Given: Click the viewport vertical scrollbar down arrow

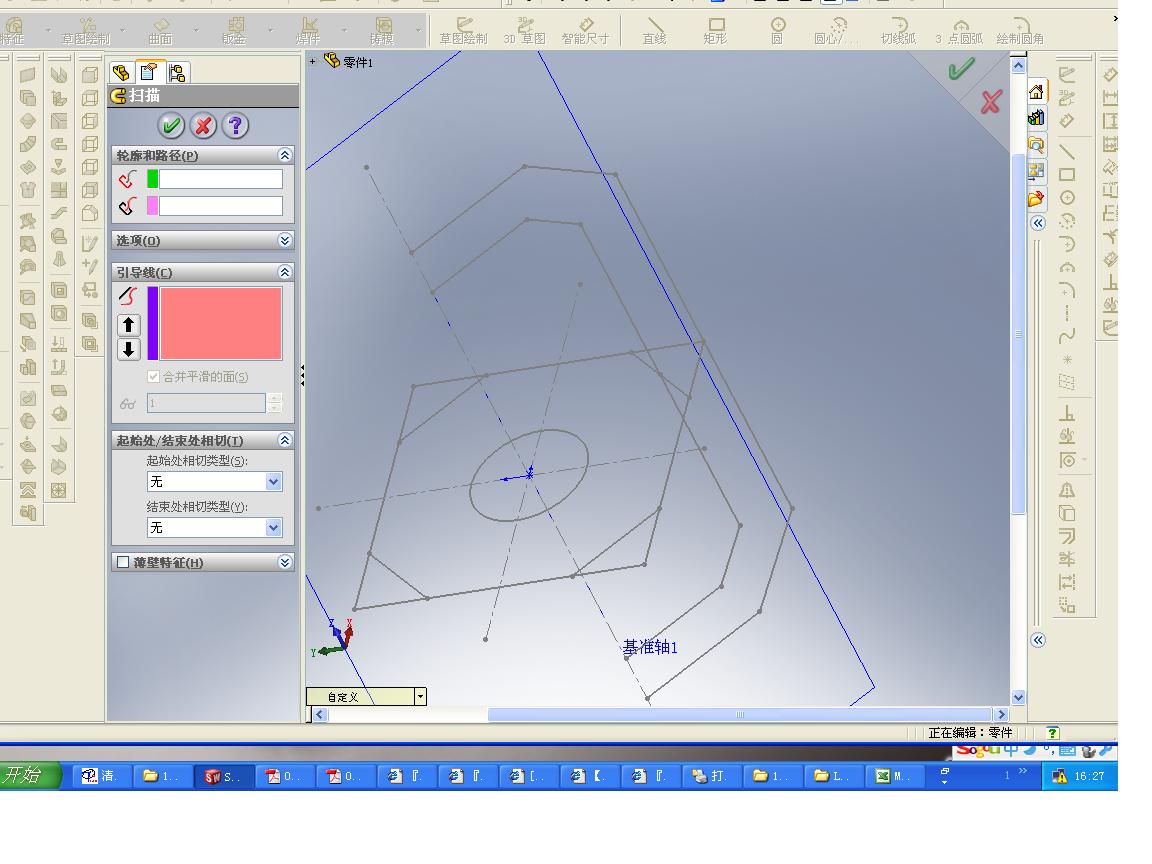Looking at the screenshot, I should tap(1018, 697).
